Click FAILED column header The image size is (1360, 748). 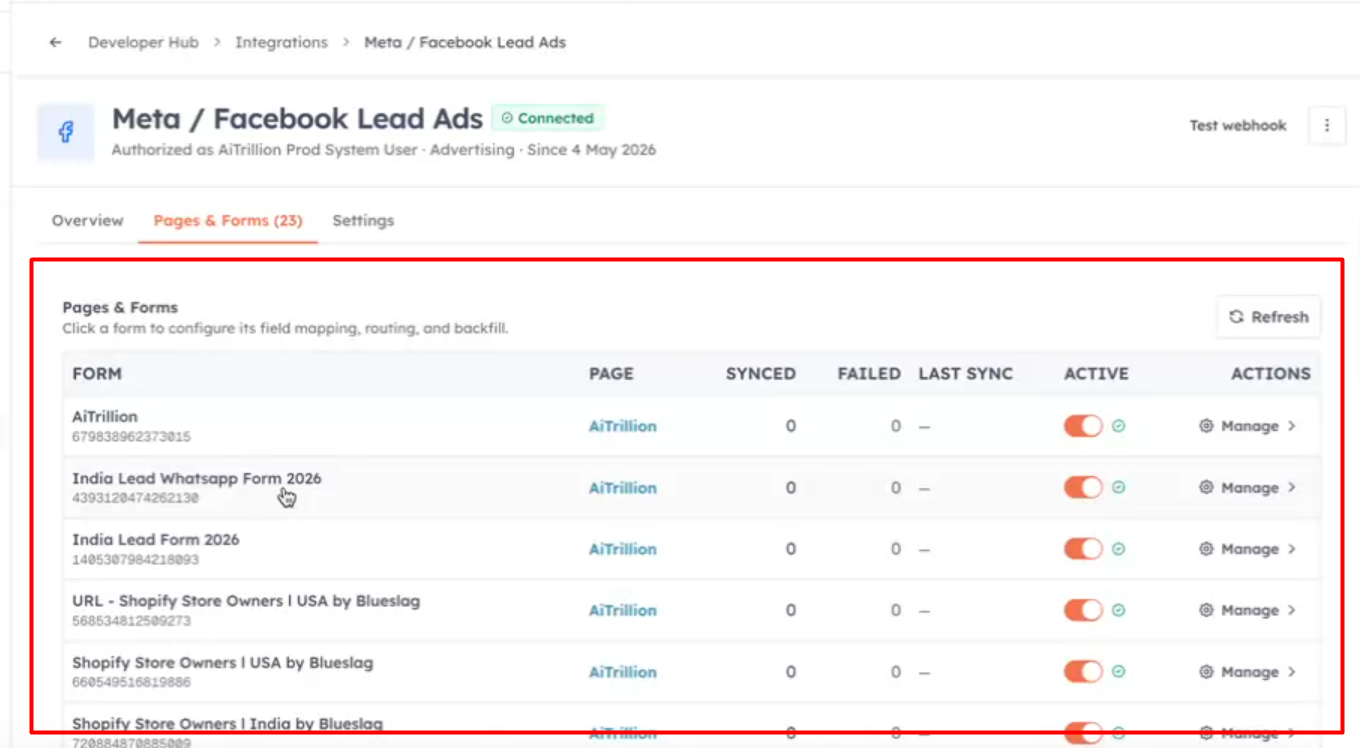[x=869, y=374]
